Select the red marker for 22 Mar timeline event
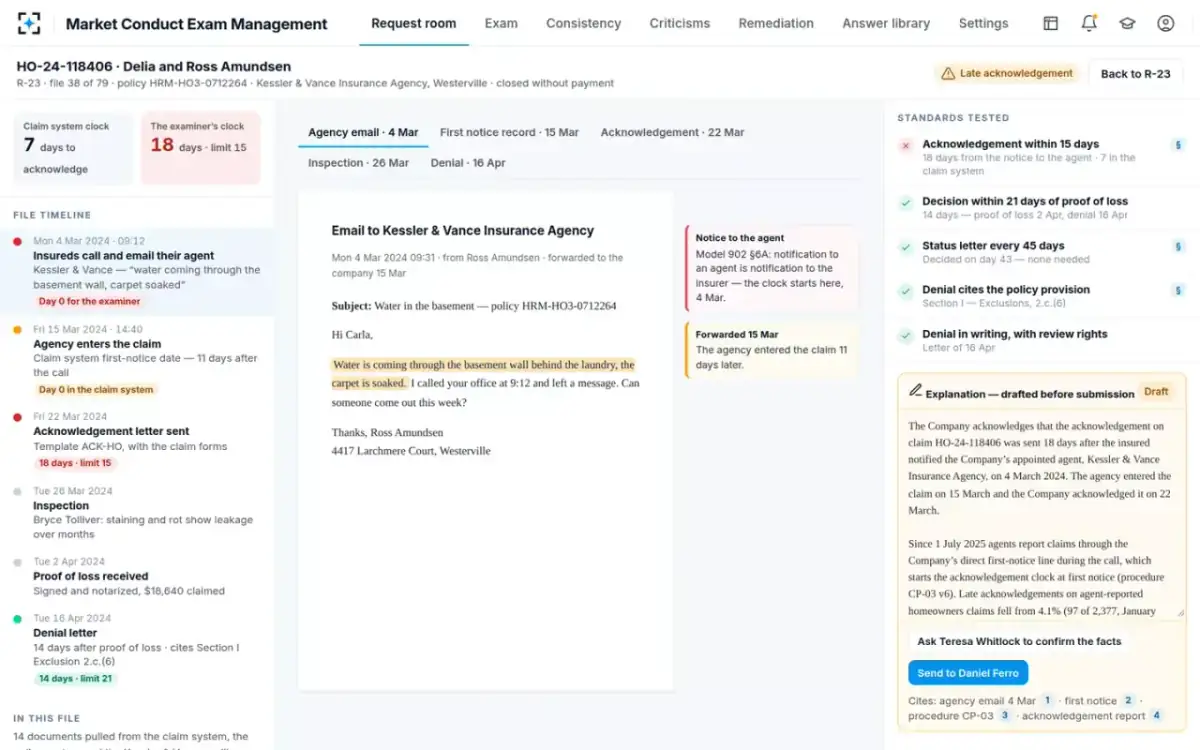 pyautogui.click(x=17, y=417)
